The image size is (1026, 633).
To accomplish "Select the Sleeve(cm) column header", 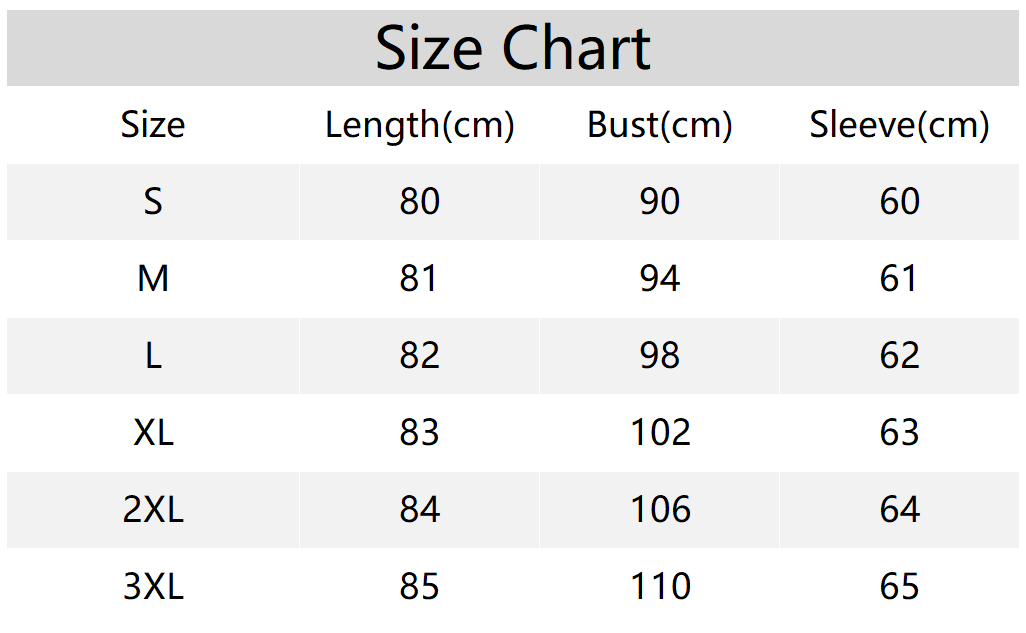I will (x=899, y=125).
